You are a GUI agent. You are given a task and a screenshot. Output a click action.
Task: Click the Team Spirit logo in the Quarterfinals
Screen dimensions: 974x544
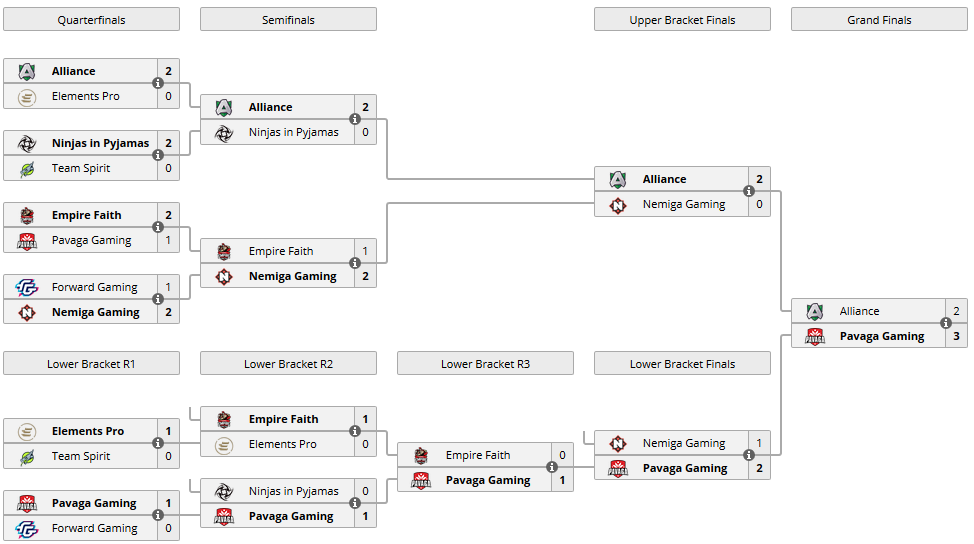pos(26,168)
